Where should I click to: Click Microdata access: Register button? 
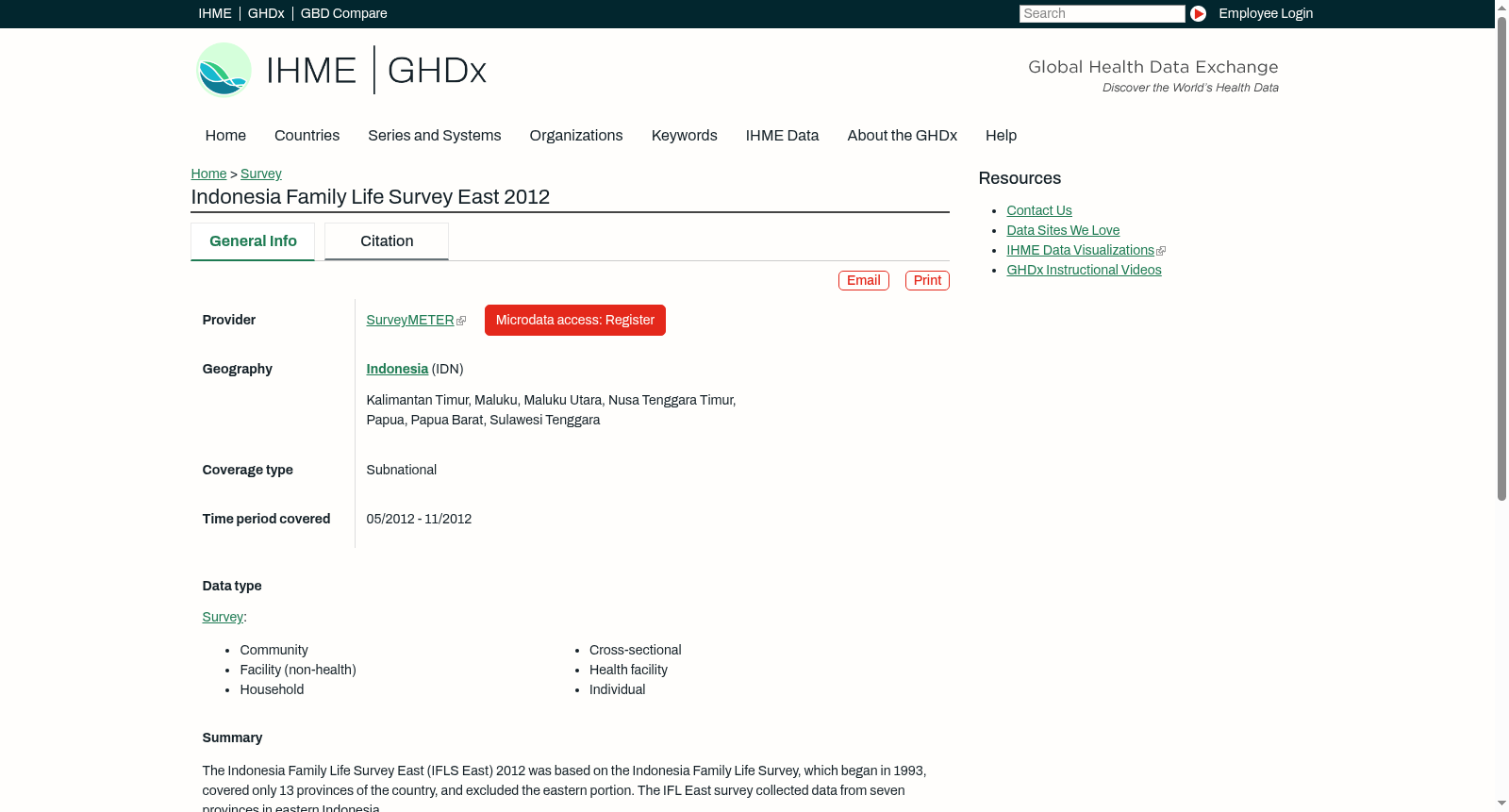pos(575,320)
